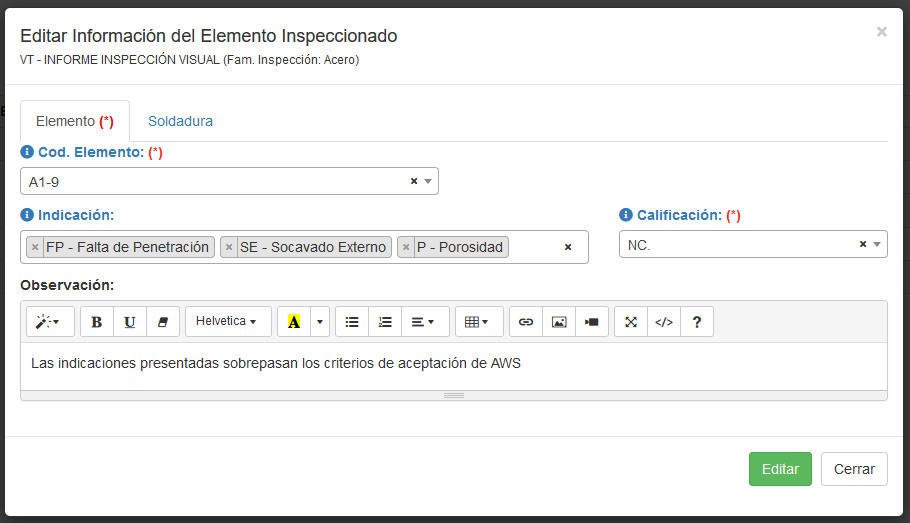This screenshot has width=910, height=523.
Task: Expand the Cod. Elemento A1-9 dropdown
Action: (x=428, y=181)
